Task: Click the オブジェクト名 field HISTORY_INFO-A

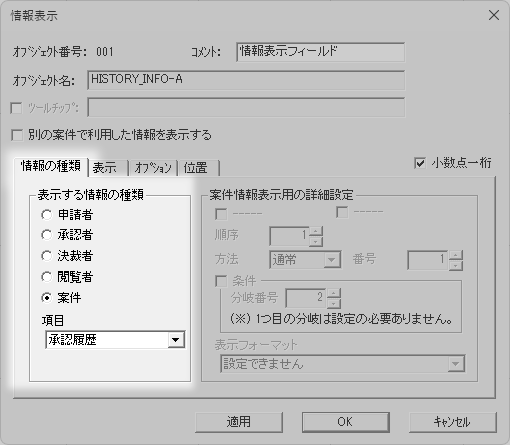Action: click(246, 80)
